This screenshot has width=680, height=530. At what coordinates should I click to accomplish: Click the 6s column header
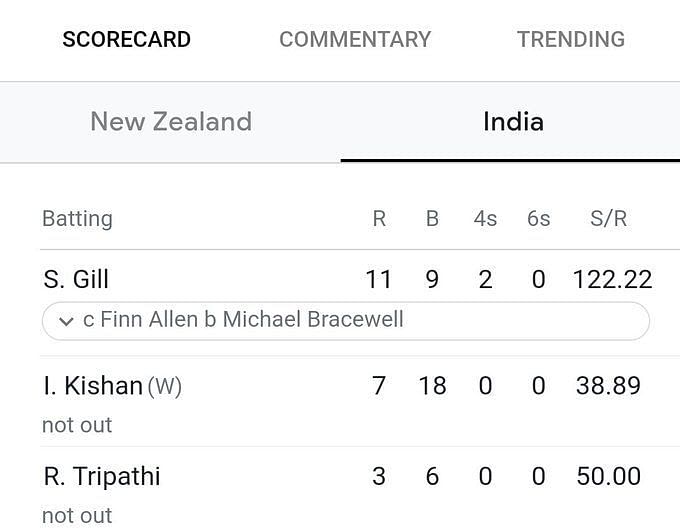(x=539, y=219)
